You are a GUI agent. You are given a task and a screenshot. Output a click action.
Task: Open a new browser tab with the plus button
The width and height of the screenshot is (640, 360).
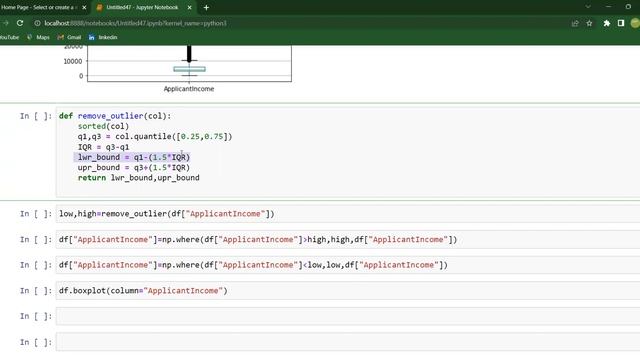[206, 7]
